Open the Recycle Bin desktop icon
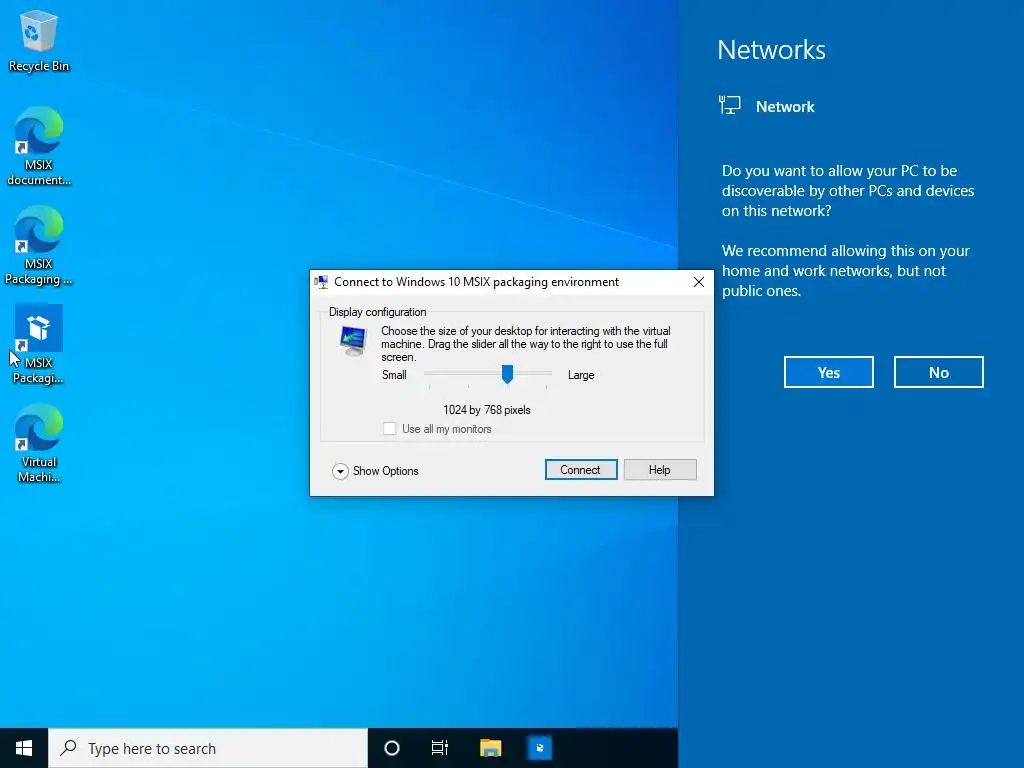1024x768 pixels. tap(39, 40)
